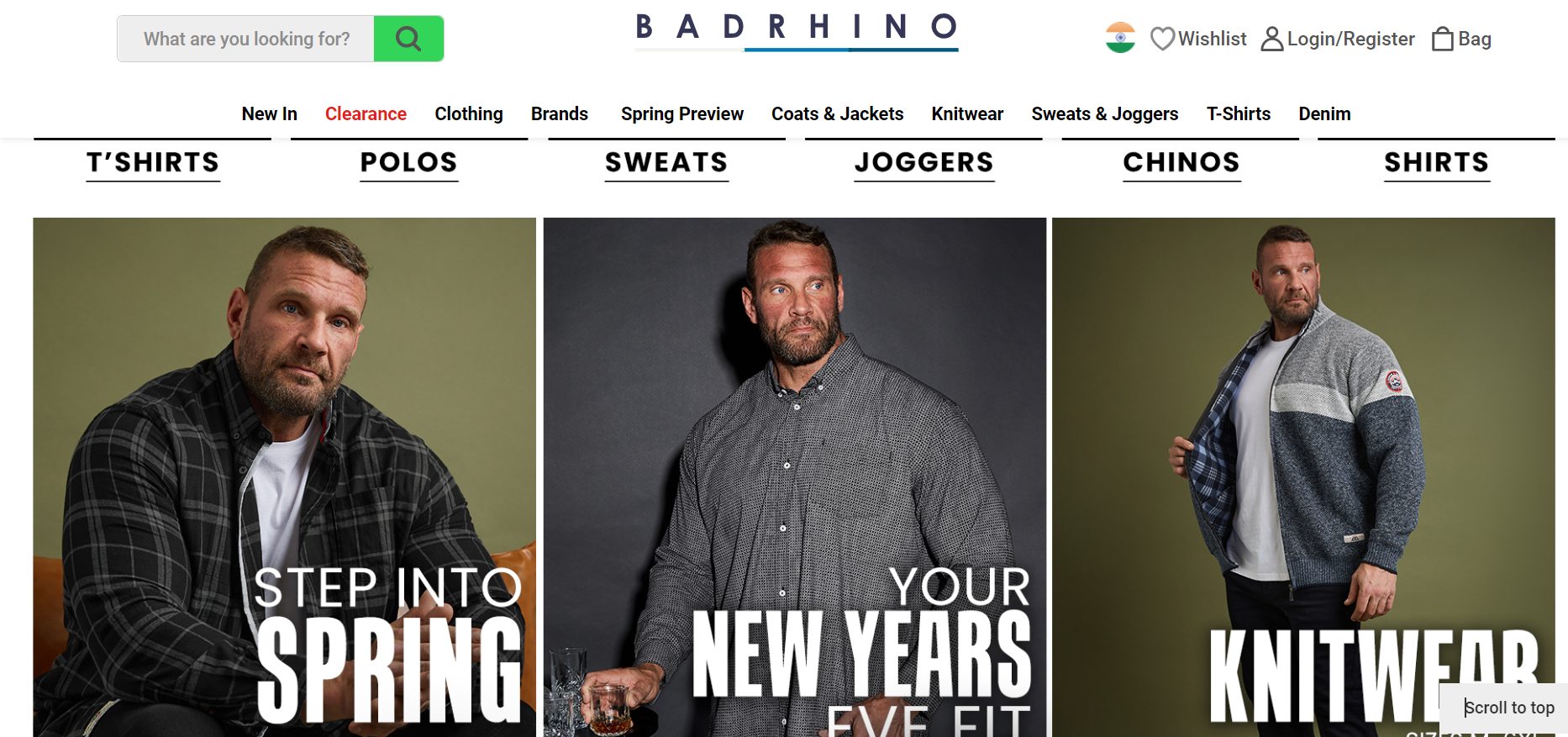Click the Wishlist heart icon

tap(1162, 39)
